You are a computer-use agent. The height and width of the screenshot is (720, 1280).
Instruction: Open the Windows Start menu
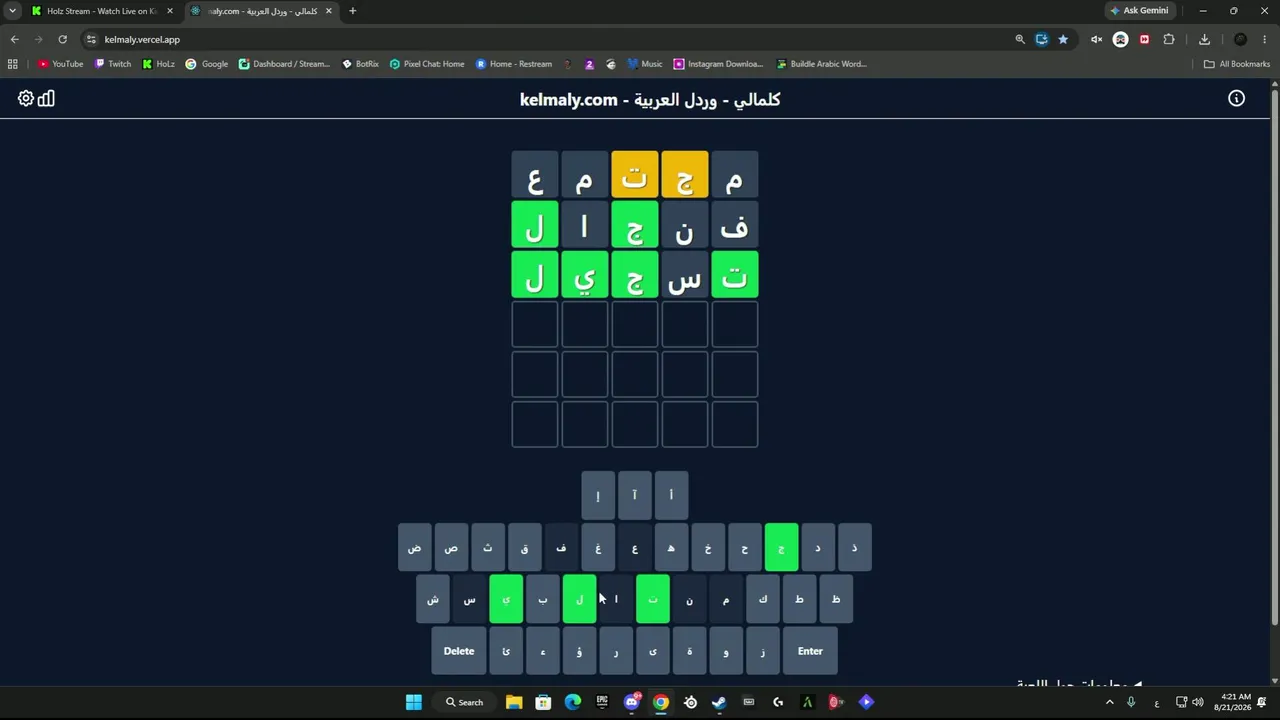(x=414, y=702)
